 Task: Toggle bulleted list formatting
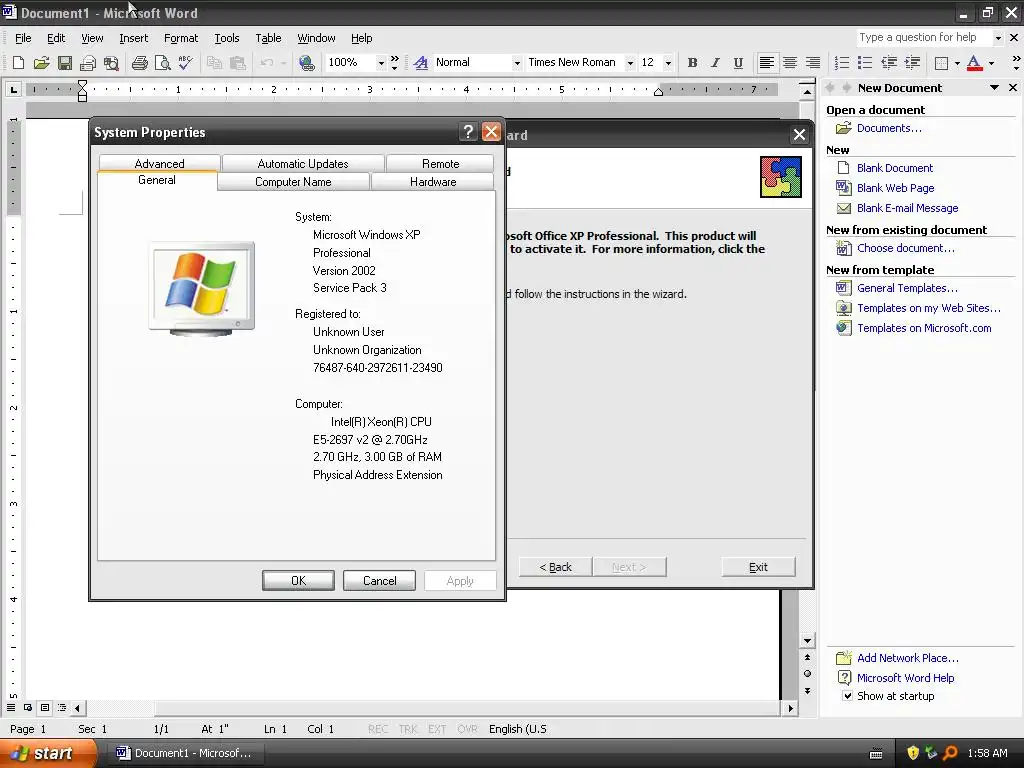click(x=865, y=63)
